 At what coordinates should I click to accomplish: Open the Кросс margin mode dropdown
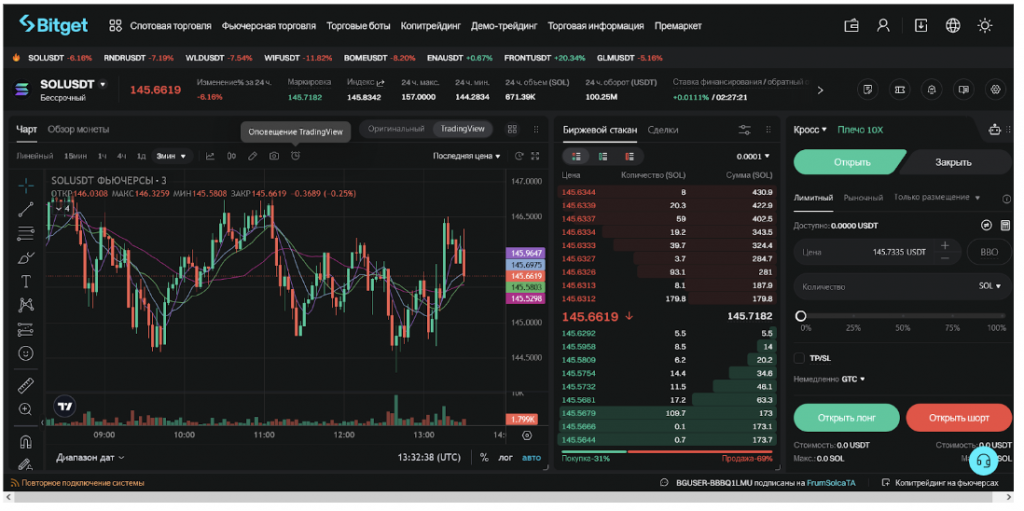tap(810, 129)
